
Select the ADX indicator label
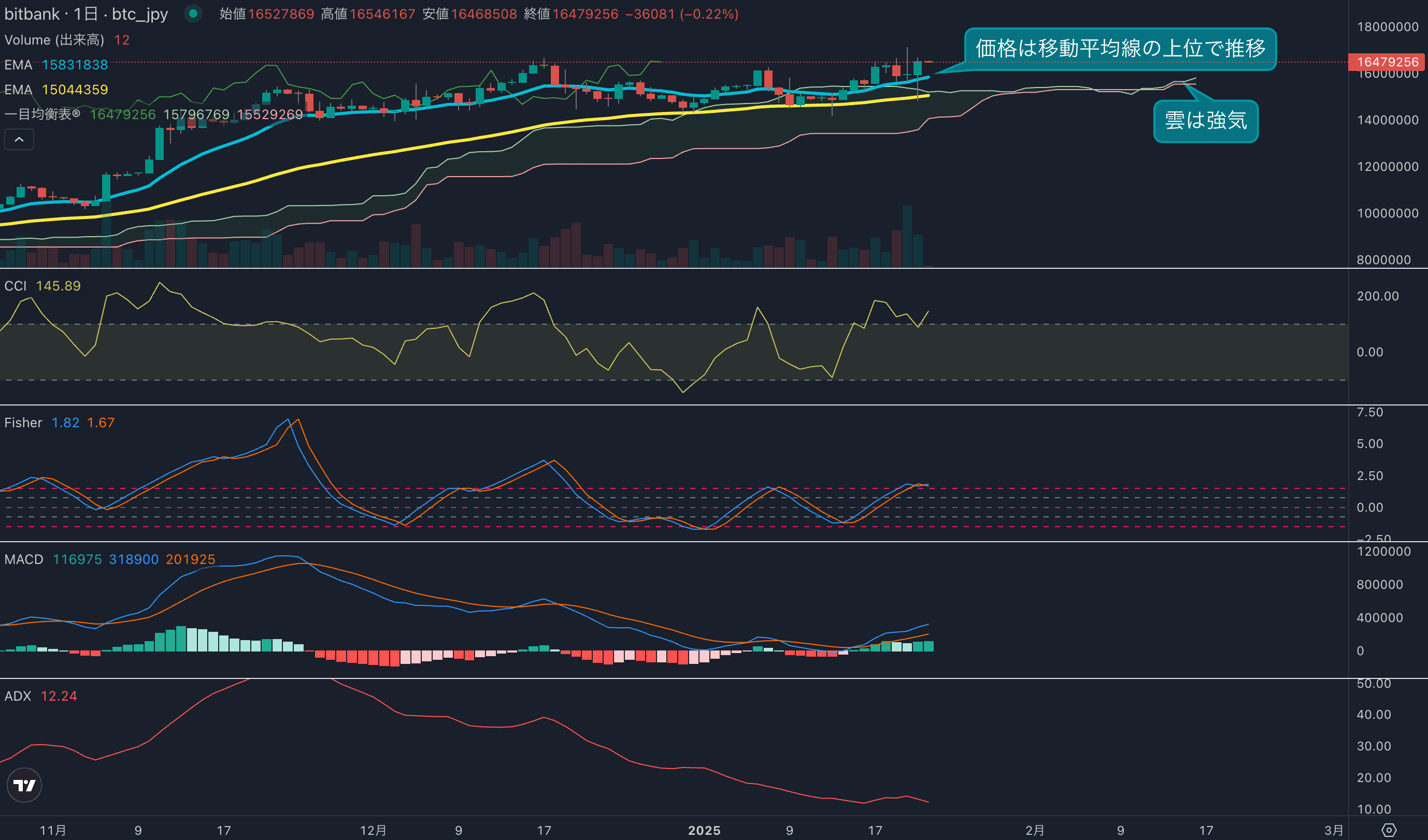(x=18, y=696)
